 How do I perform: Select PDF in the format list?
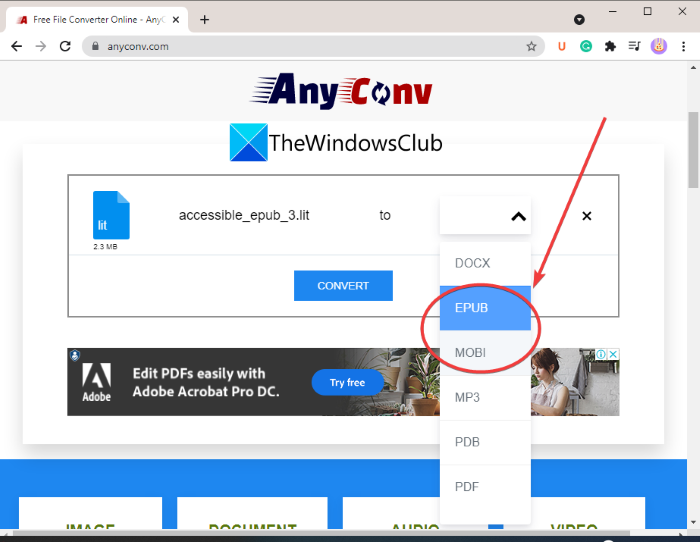pos(485,487)
